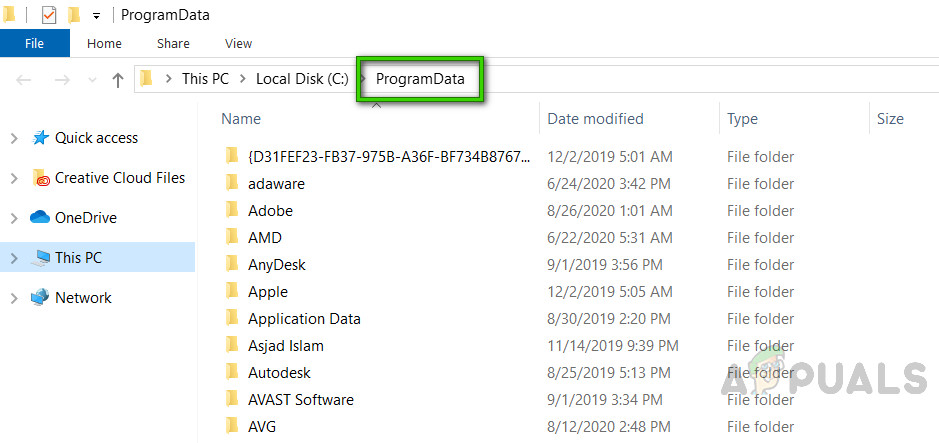The width and height of the screenshot is (939, 443).
Task: Click the Forward navigation arrow
Action: pyautogui.click(x=62, y=80)
